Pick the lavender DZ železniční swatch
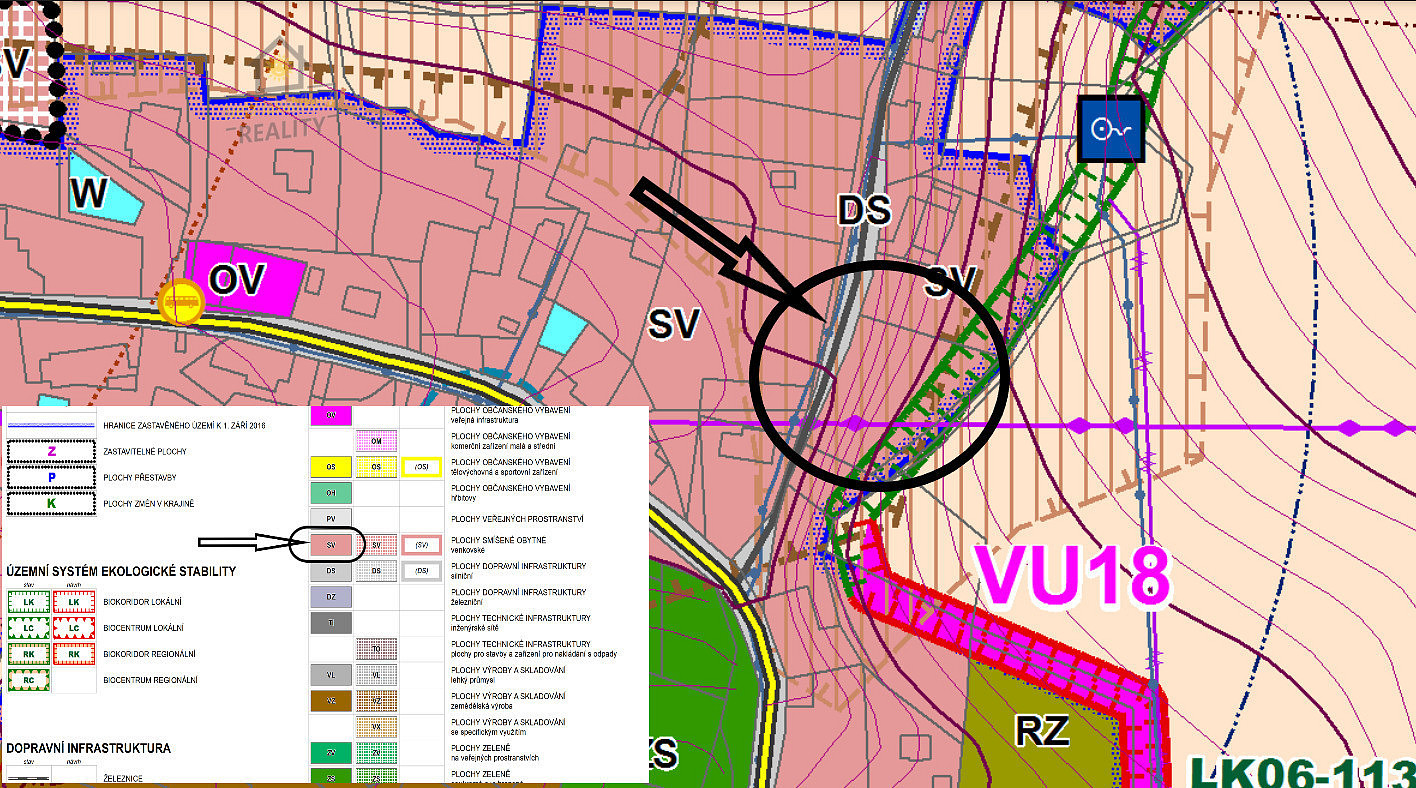 click(331, 597)
